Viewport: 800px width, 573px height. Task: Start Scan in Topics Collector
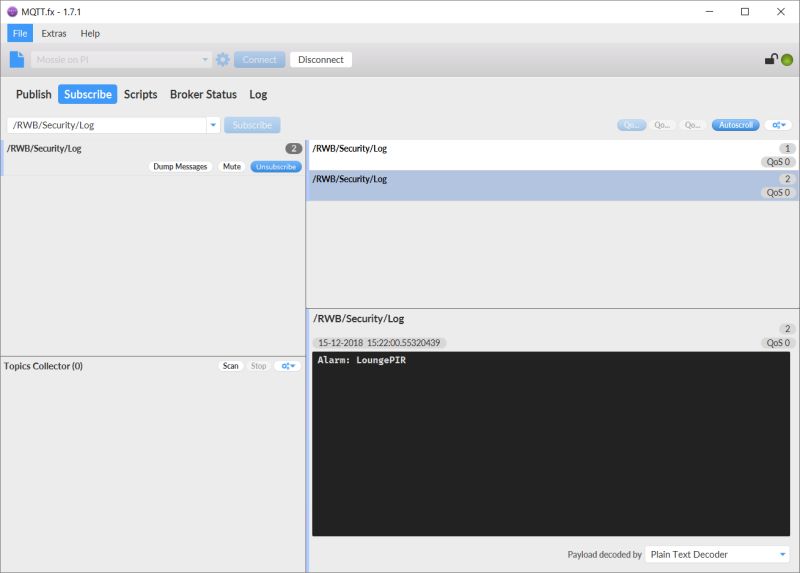tap(231, 366)
